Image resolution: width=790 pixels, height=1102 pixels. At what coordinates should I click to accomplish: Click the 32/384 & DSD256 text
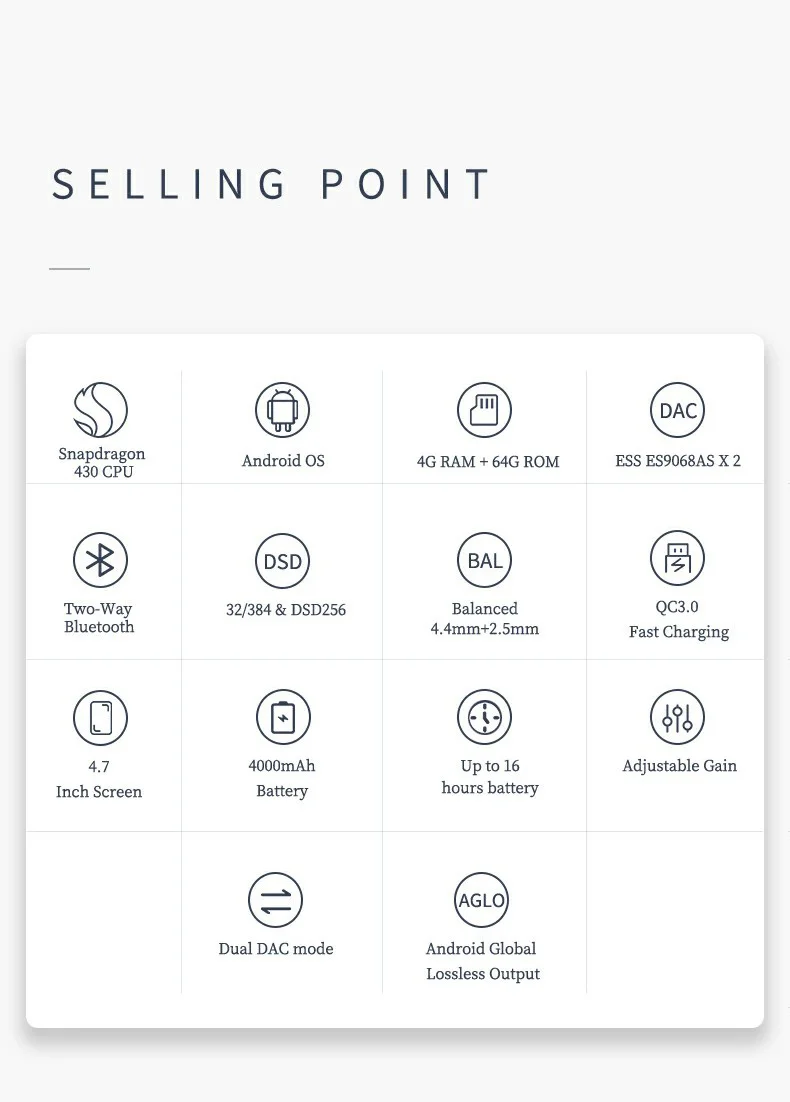click(x=286, y=610)
